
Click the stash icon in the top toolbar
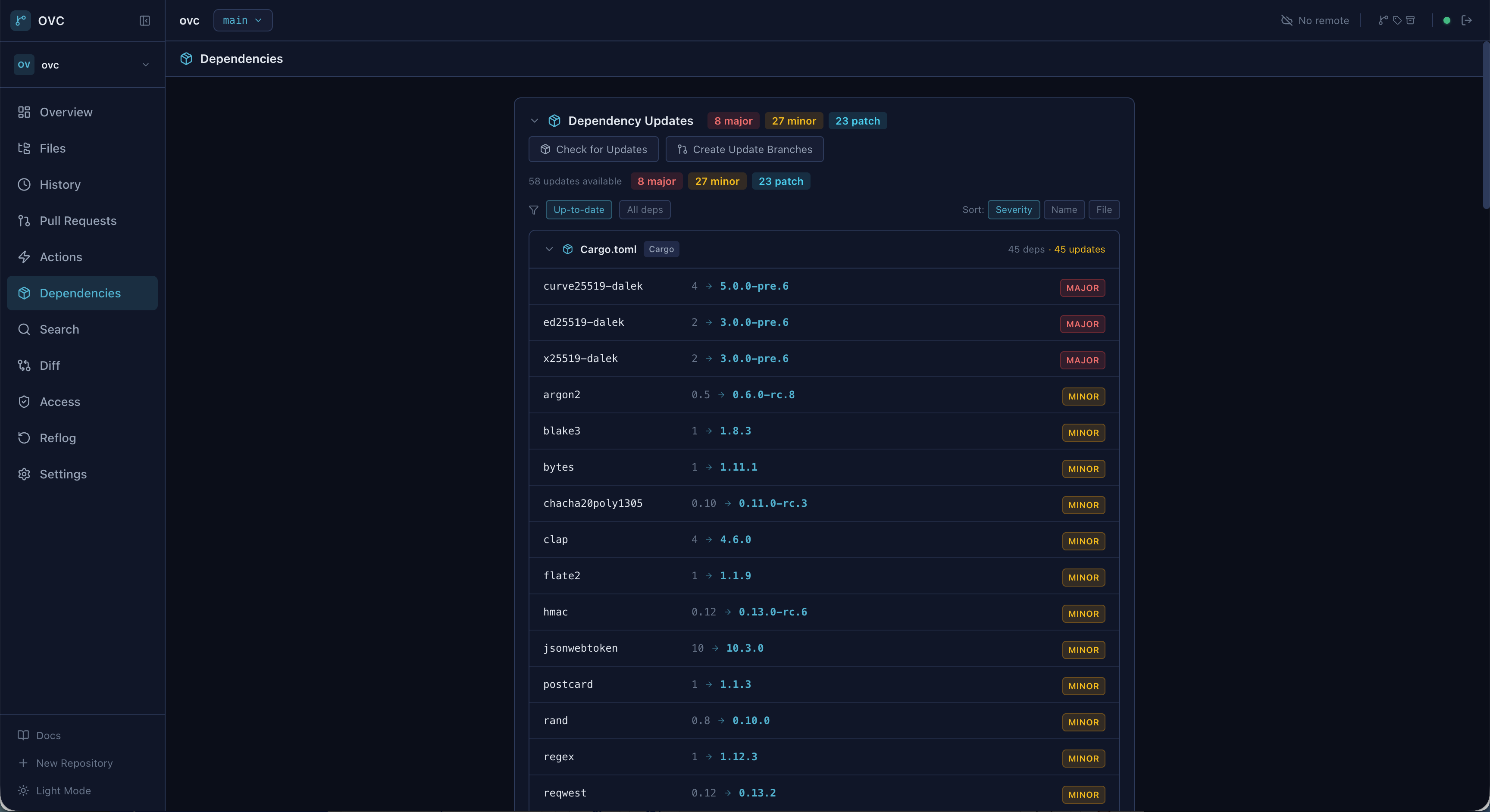pyautogui.click(x=1412, y=20)
